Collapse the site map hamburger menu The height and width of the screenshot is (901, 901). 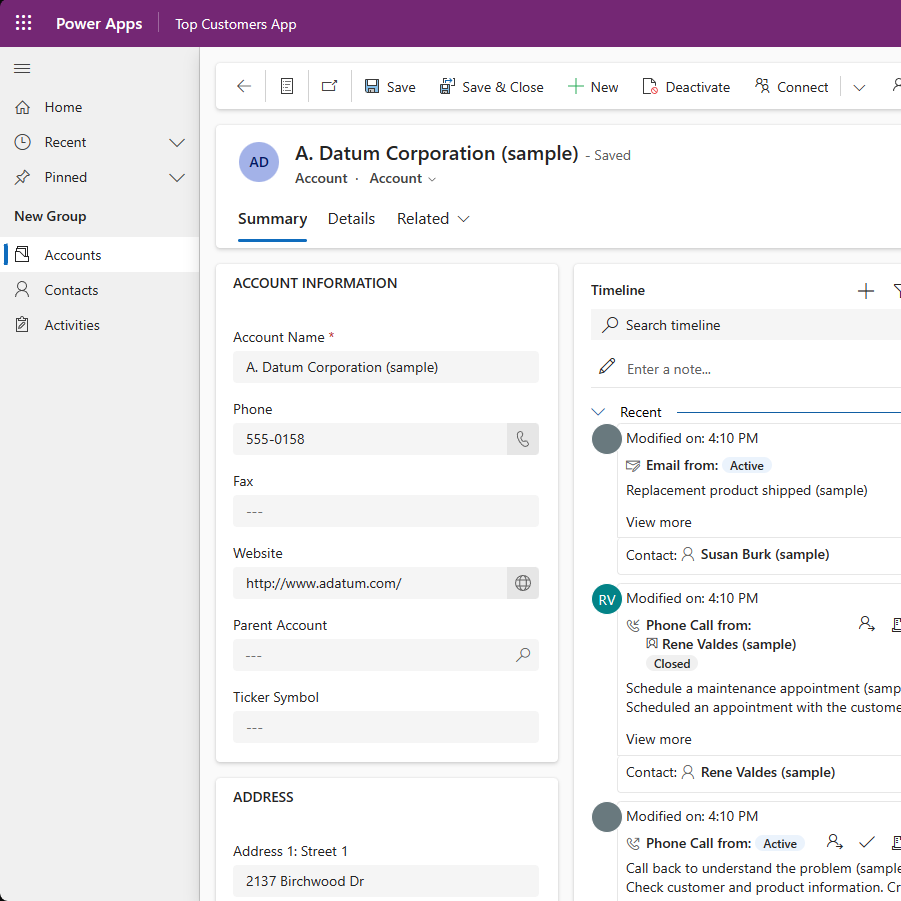point(22,69)
